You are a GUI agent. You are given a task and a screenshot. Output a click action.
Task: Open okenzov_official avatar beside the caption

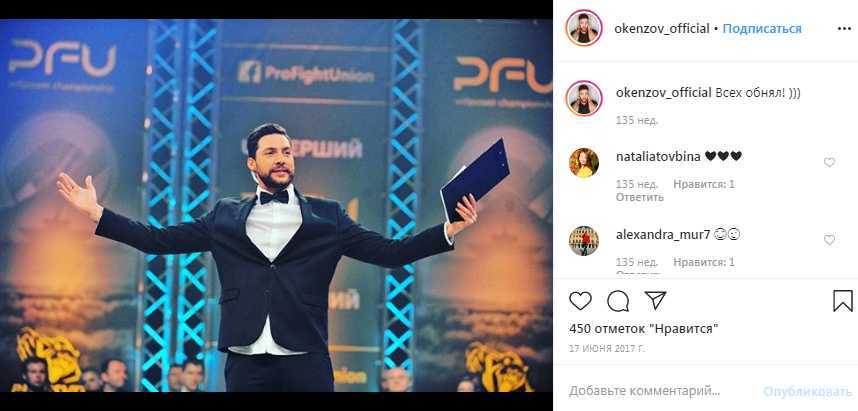click(x=584, y=98)
